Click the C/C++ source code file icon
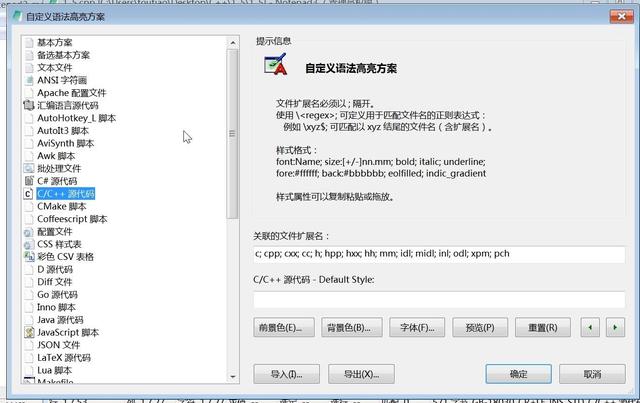The height and width of the screenshot is (403, 640). pos(28,194)
